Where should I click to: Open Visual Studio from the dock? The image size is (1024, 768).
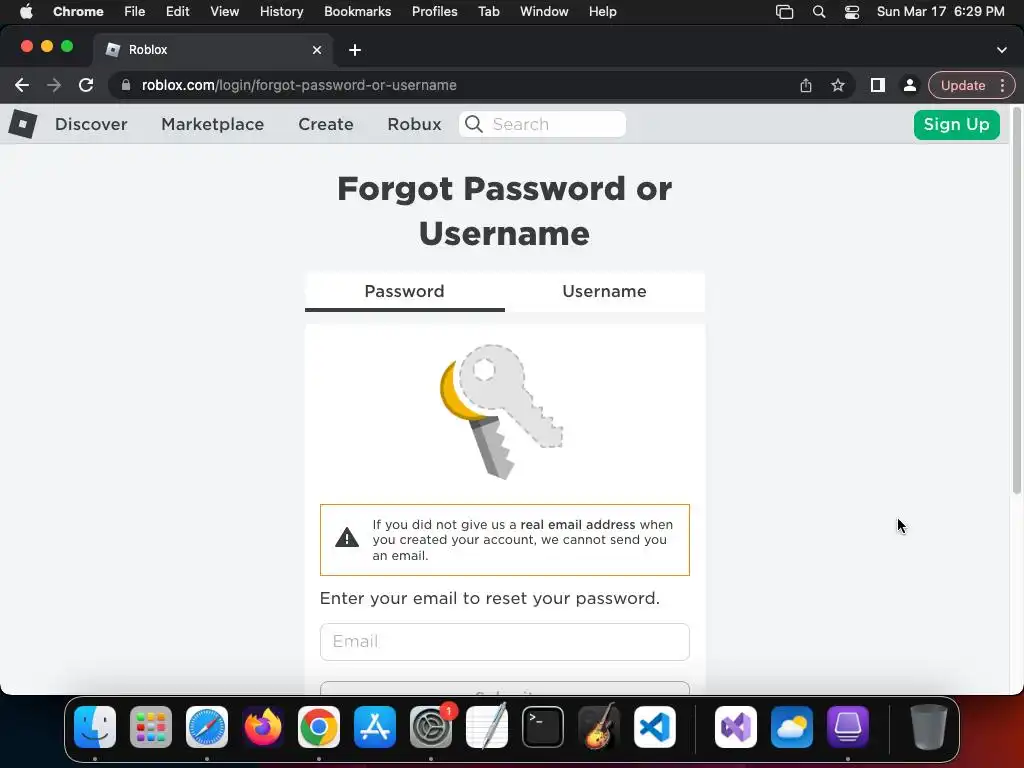coord(736,727)
